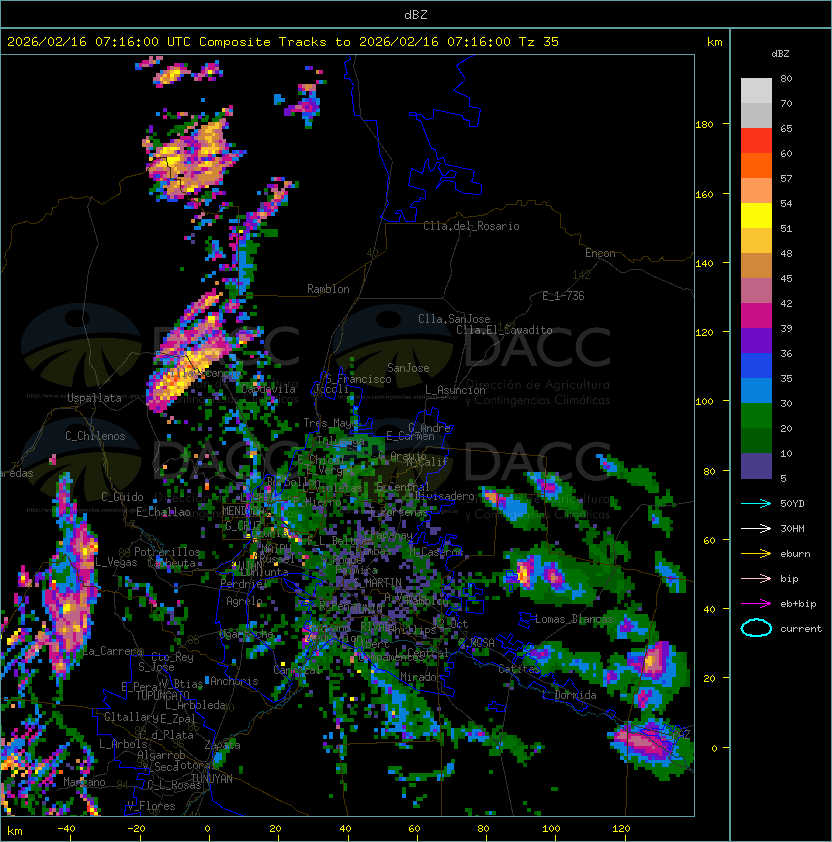Click the yellow eburn arrow icon
This screenshot has height=842, width=832.
pyautogui.click(x=756, y=554)
